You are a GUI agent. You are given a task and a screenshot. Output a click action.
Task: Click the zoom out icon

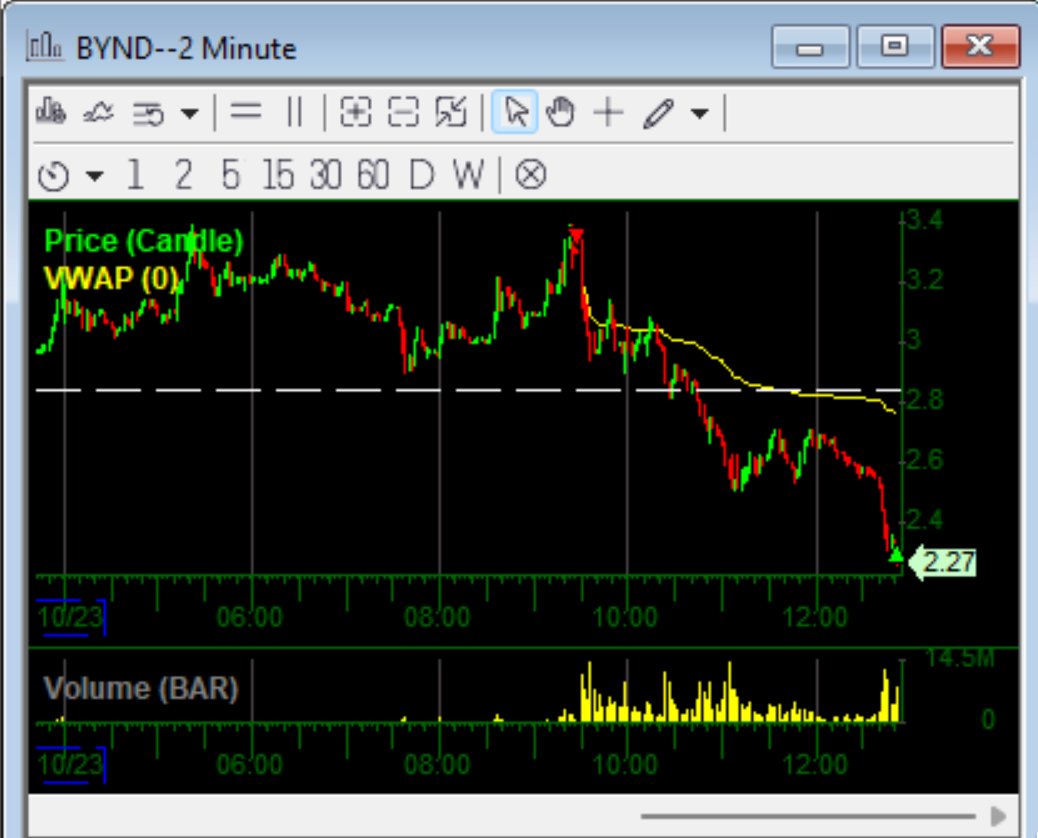[x=403, y=112]
